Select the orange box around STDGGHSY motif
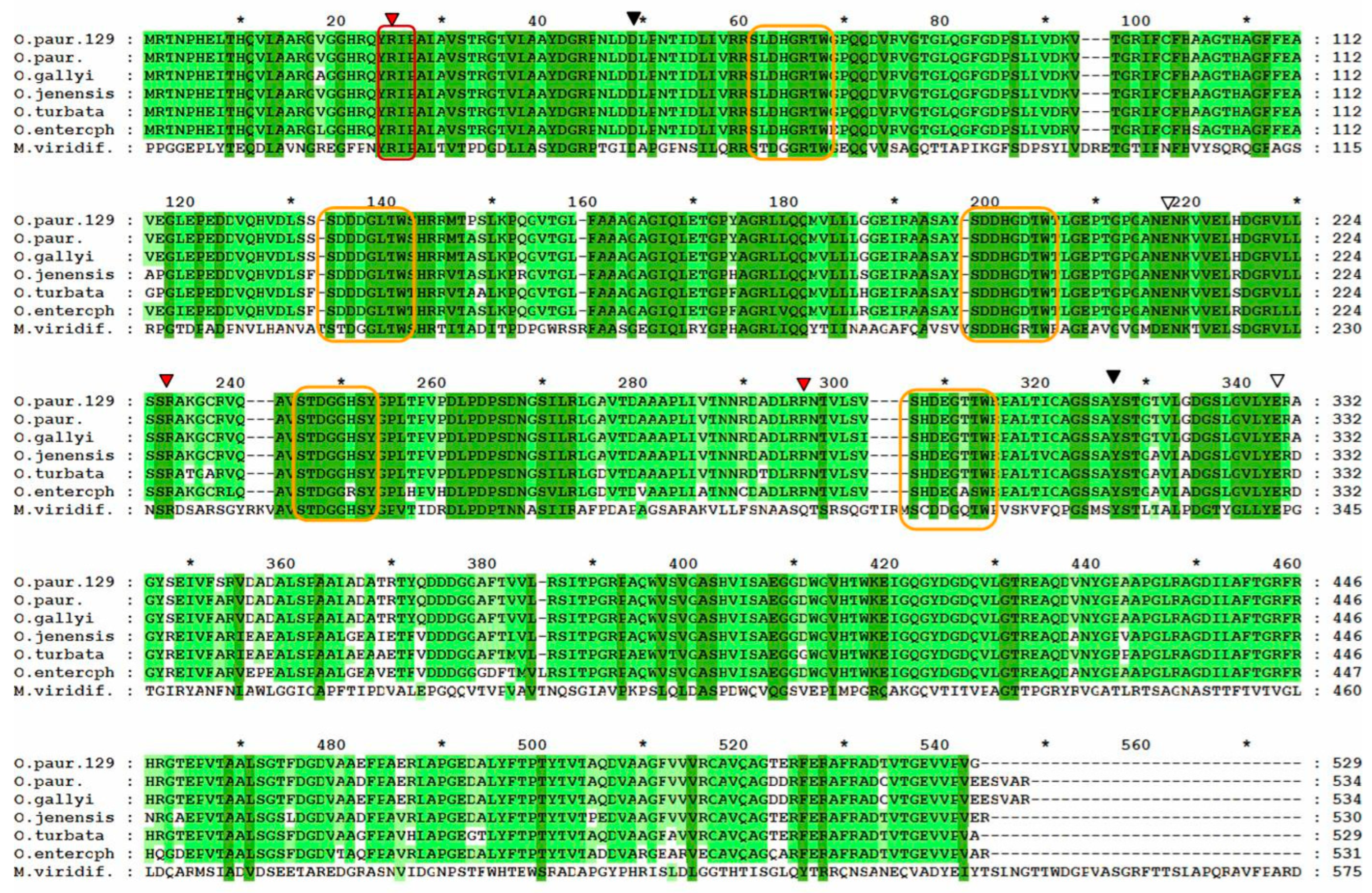The height and width of the screenshot is (893, 1372). (x=335, y=454)
